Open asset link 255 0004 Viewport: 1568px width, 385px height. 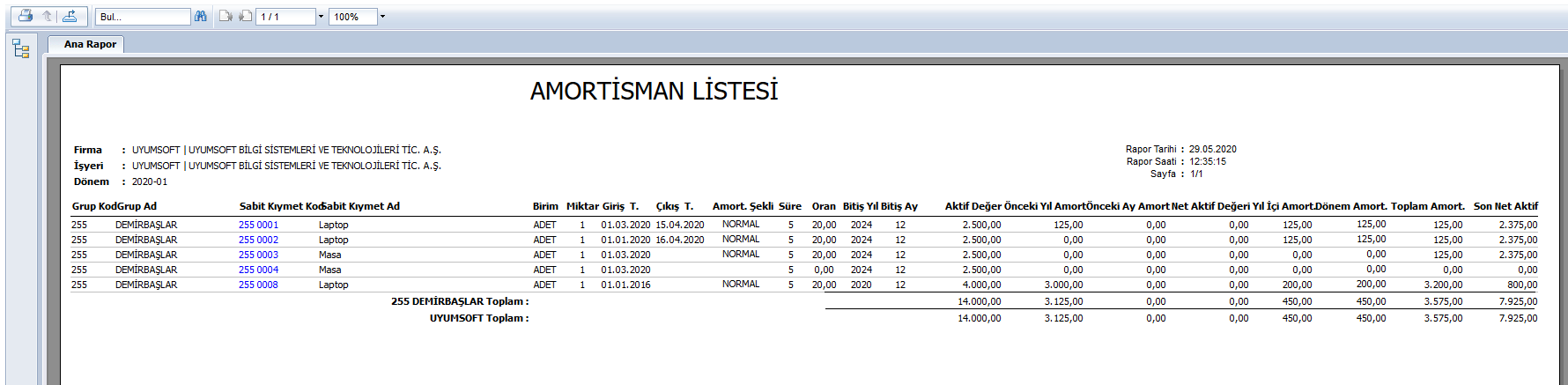pos(258,270)
